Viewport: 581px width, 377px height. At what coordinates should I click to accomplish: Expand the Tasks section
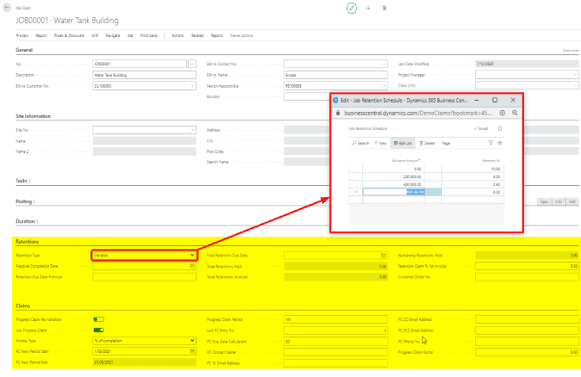click(x=23, y=181)
